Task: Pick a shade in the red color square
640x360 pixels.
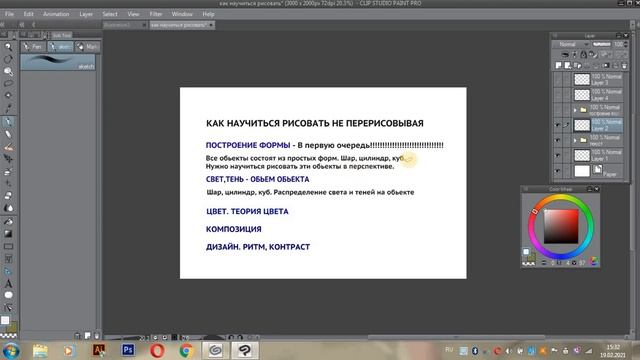Action: pos(561,227)
